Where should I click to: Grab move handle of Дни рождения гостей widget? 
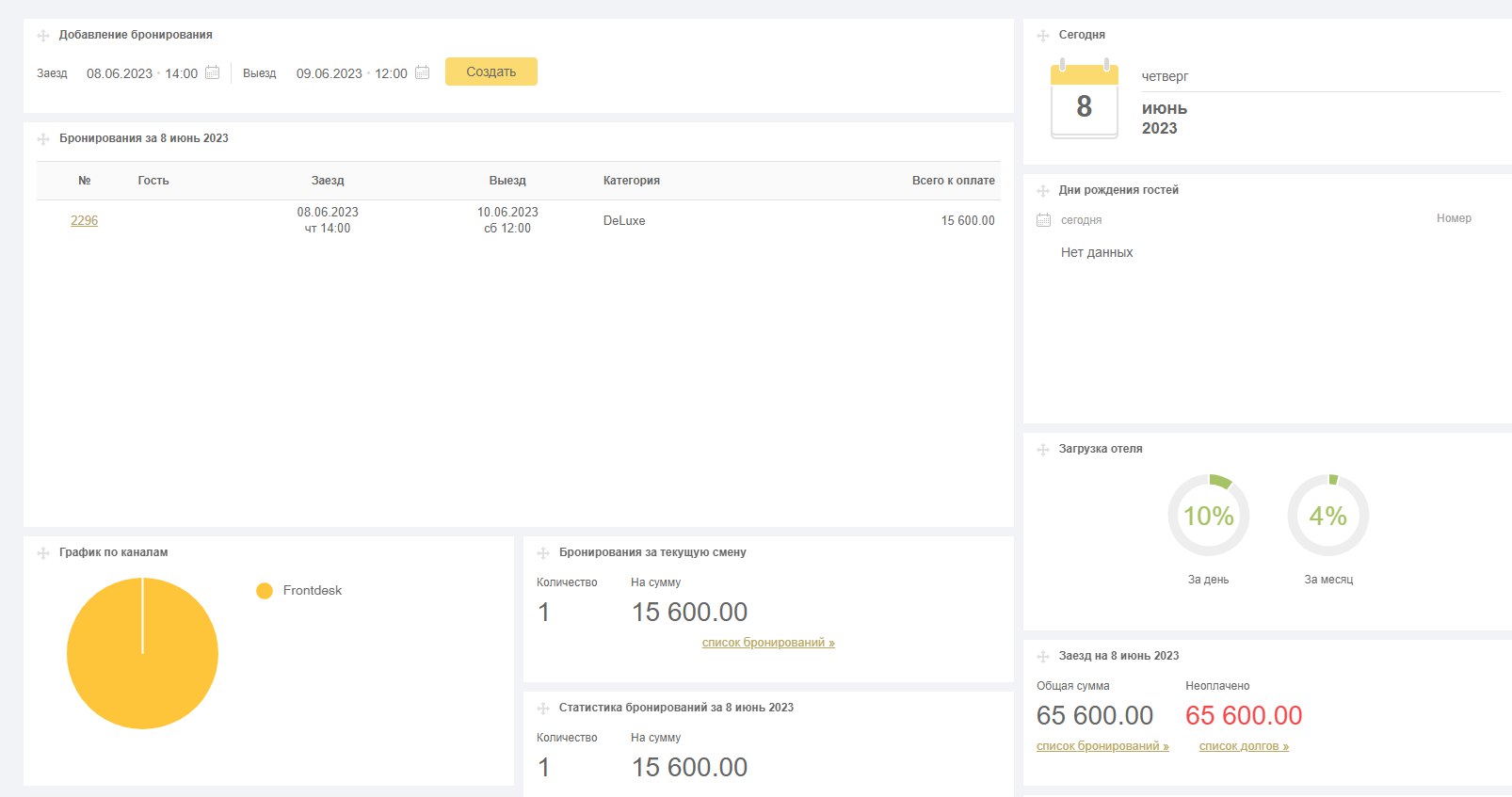pyautogui.click(x=1043, y=191)
